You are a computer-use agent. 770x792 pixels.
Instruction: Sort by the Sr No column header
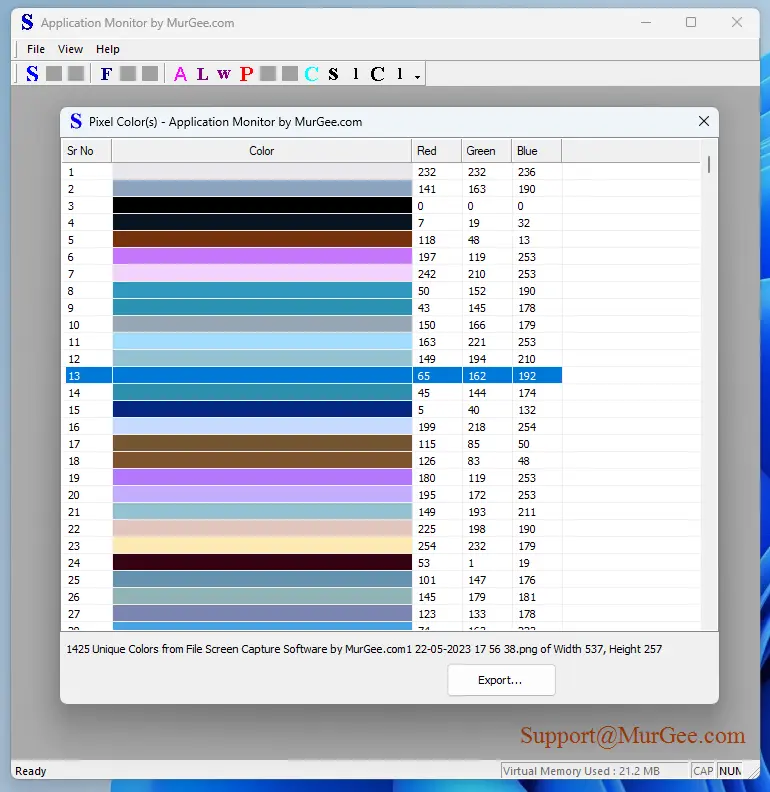pyautogui.click(x=86, y=151)
